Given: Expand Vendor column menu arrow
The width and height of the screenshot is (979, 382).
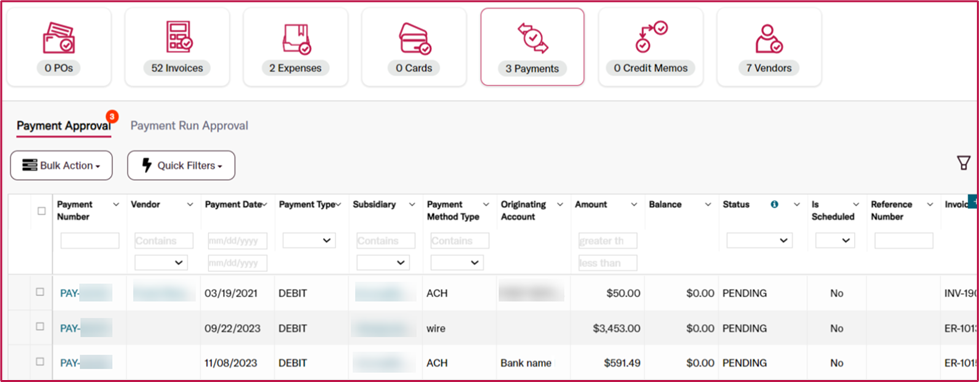Looking at the screenshot, I should click(x=190, y=205).
